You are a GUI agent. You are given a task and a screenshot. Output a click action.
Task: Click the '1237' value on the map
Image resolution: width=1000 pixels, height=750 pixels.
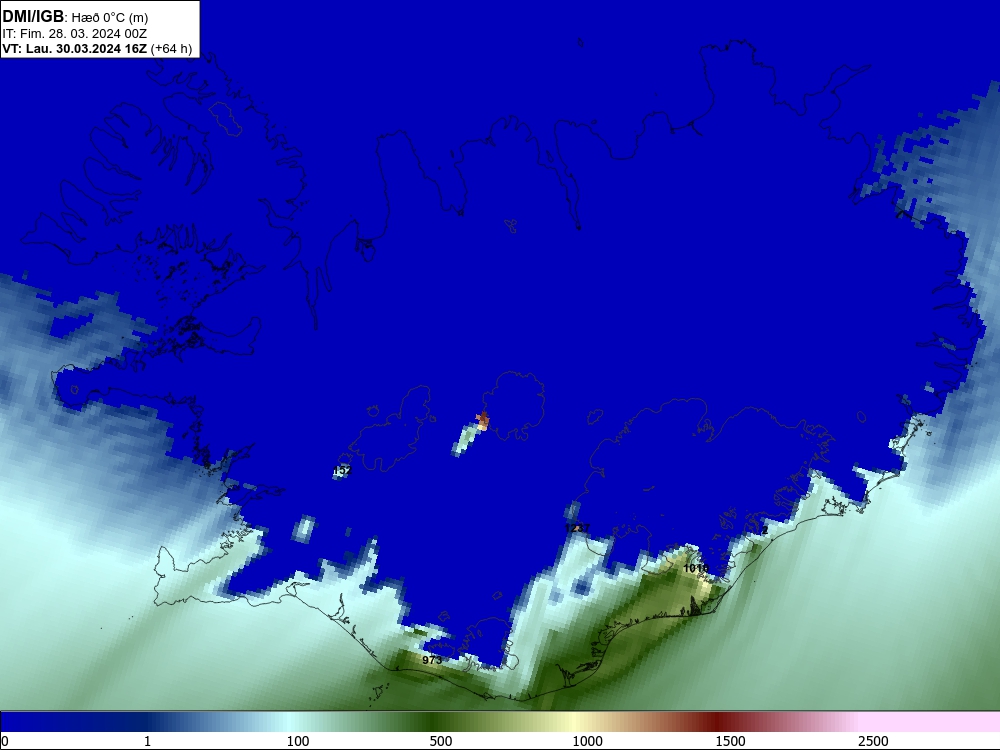578,528
